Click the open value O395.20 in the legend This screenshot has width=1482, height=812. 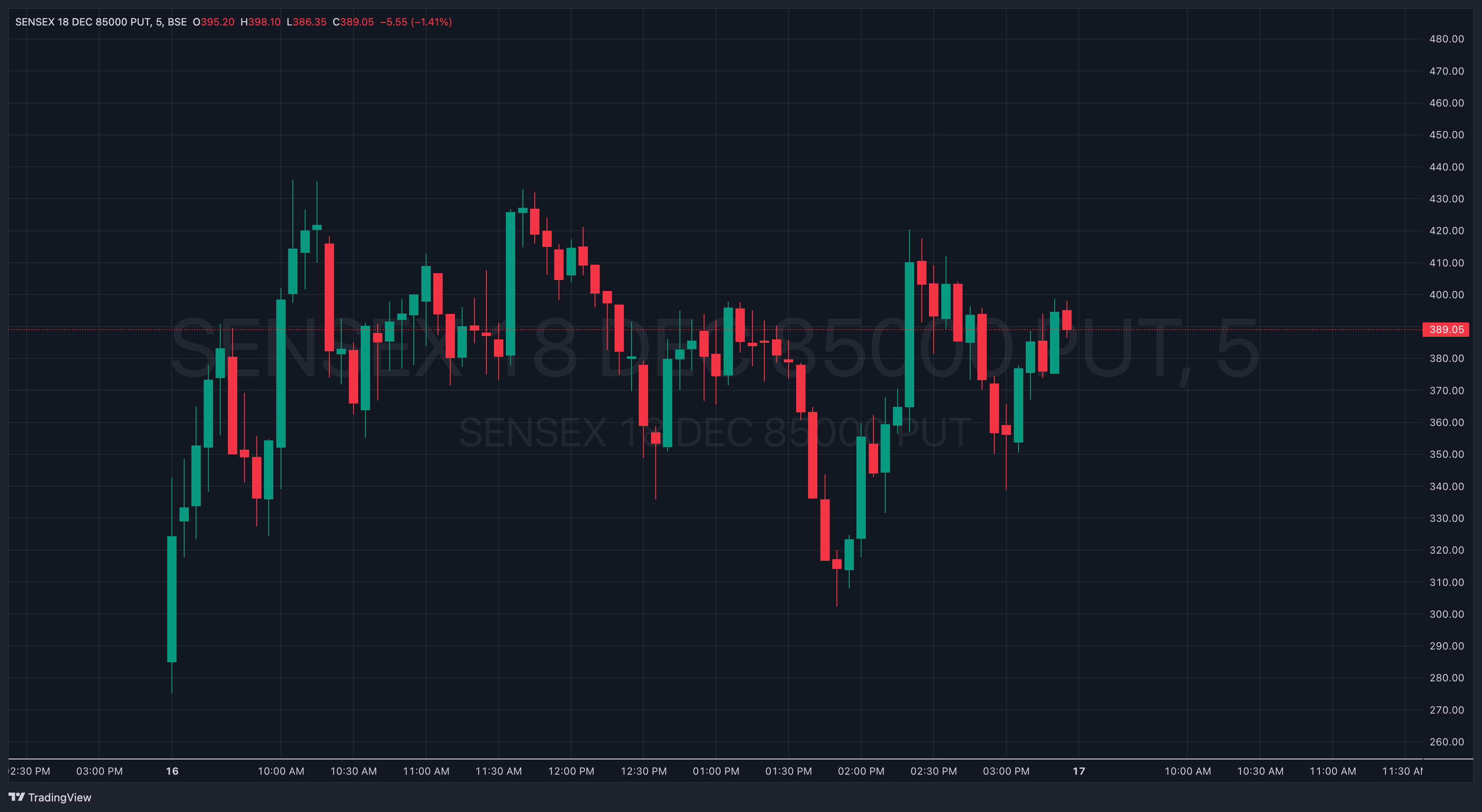pyautogui.click(x=213, y=22)
